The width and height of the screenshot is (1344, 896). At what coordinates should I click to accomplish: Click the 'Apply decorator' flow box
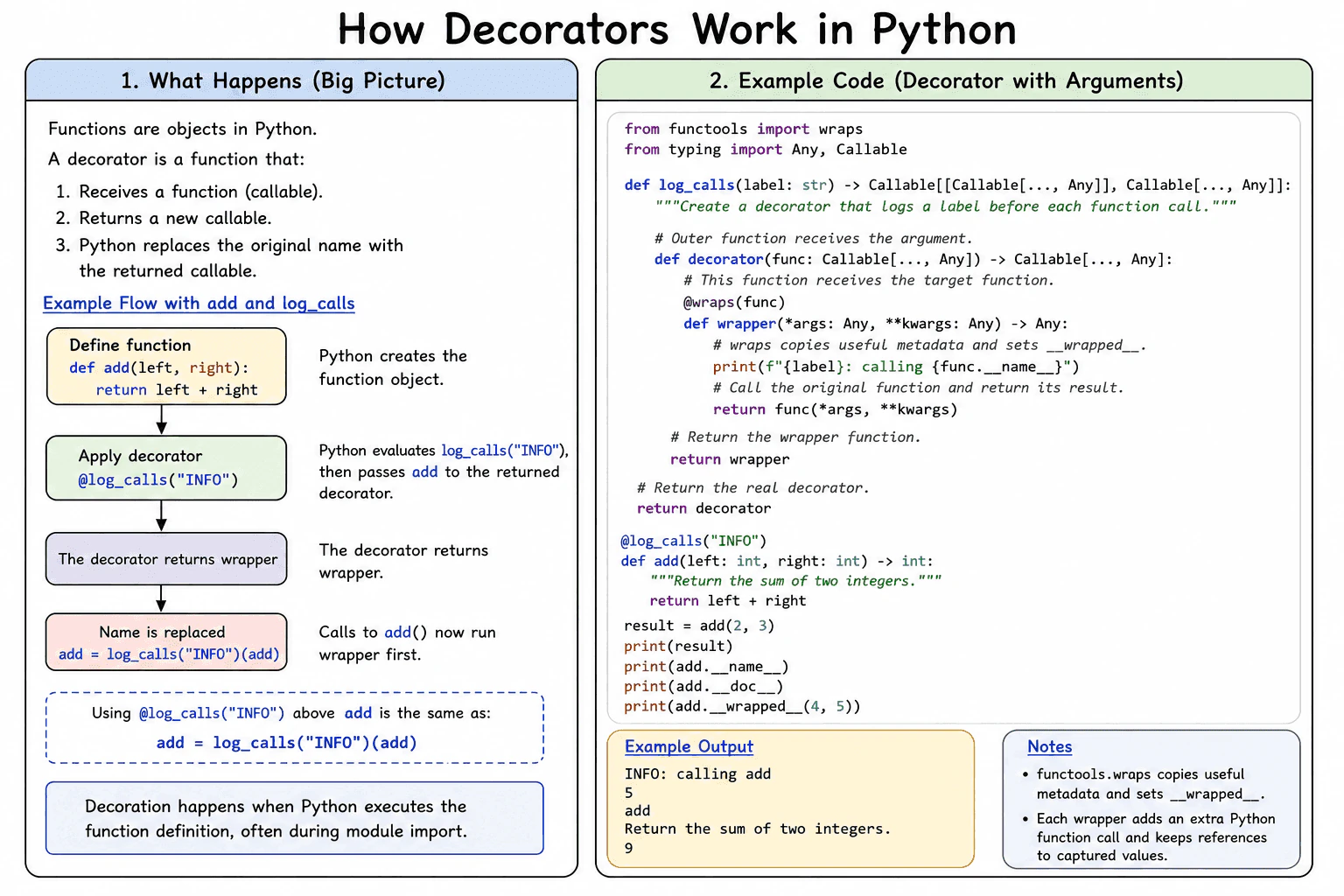[x=166, y=468]
